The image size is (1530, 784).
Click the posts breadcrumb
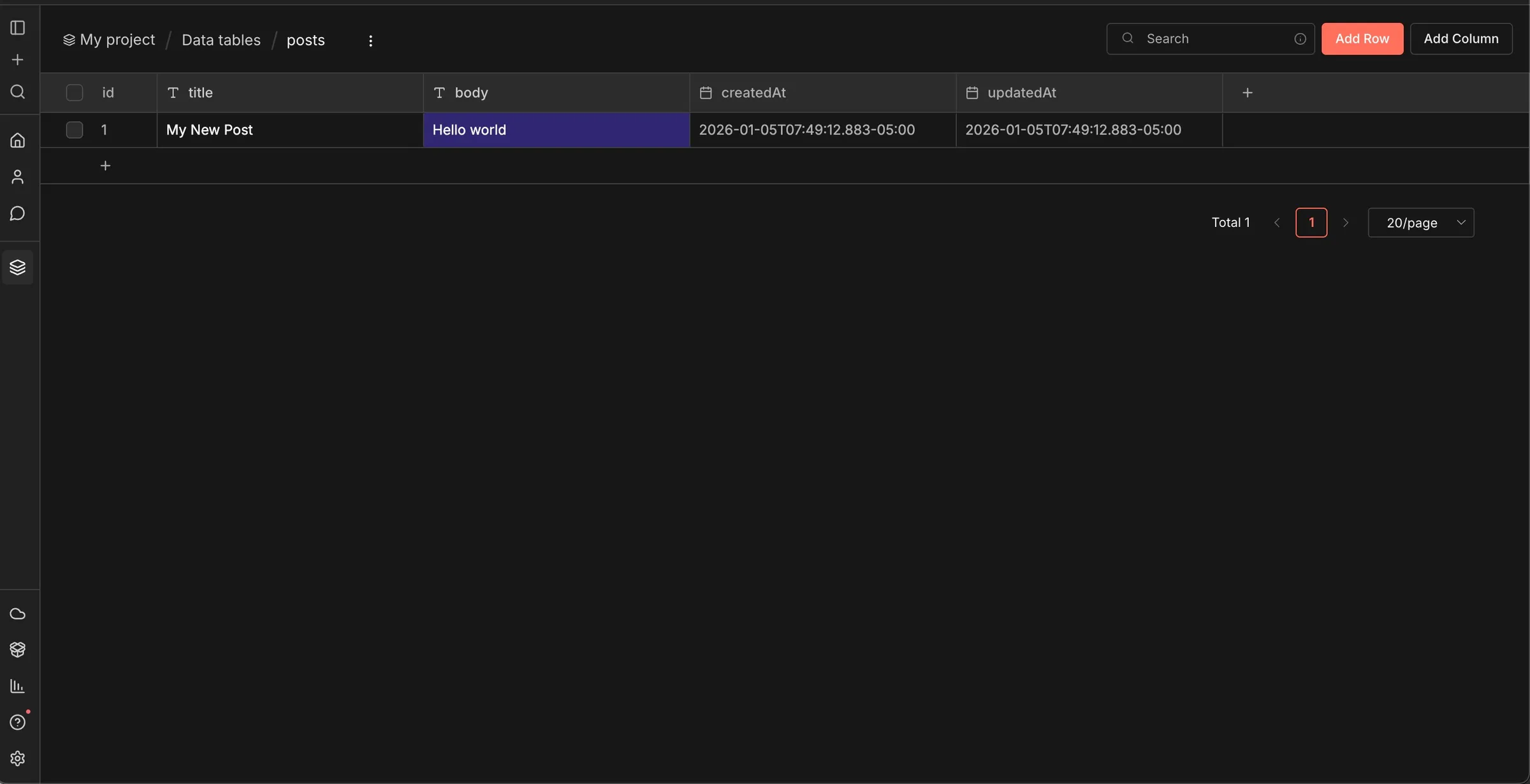click(x=305, y=40)
